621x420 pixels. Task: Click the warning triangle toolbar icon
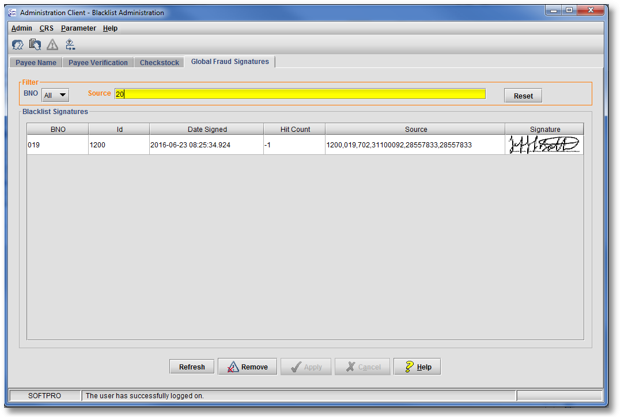point(52,45)
